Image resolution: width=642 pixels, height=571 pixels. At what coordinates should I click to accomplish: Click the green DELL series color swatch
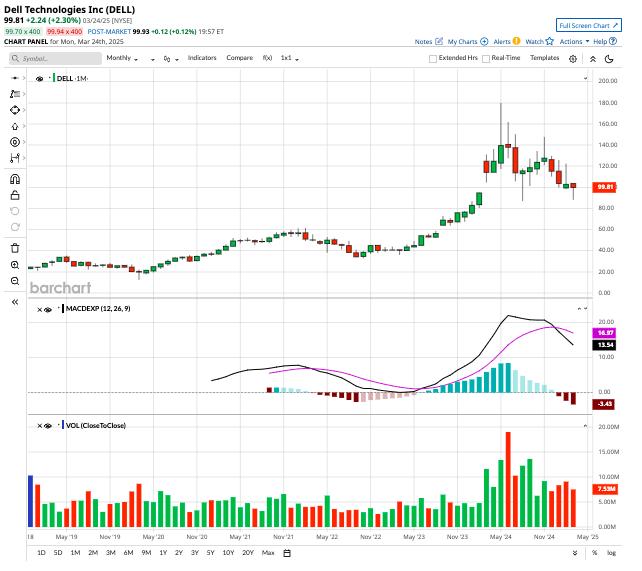coord(54,78)
